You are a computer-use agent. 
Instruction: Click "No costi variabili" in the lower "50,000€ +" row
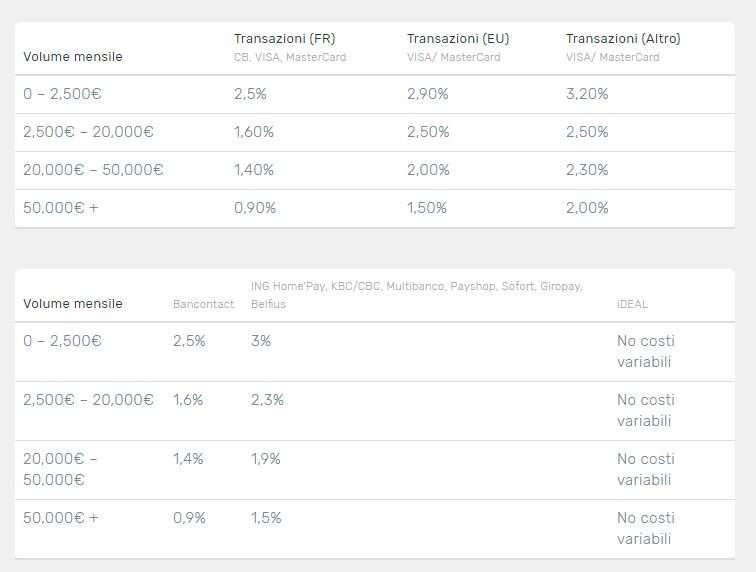(645, 529)
